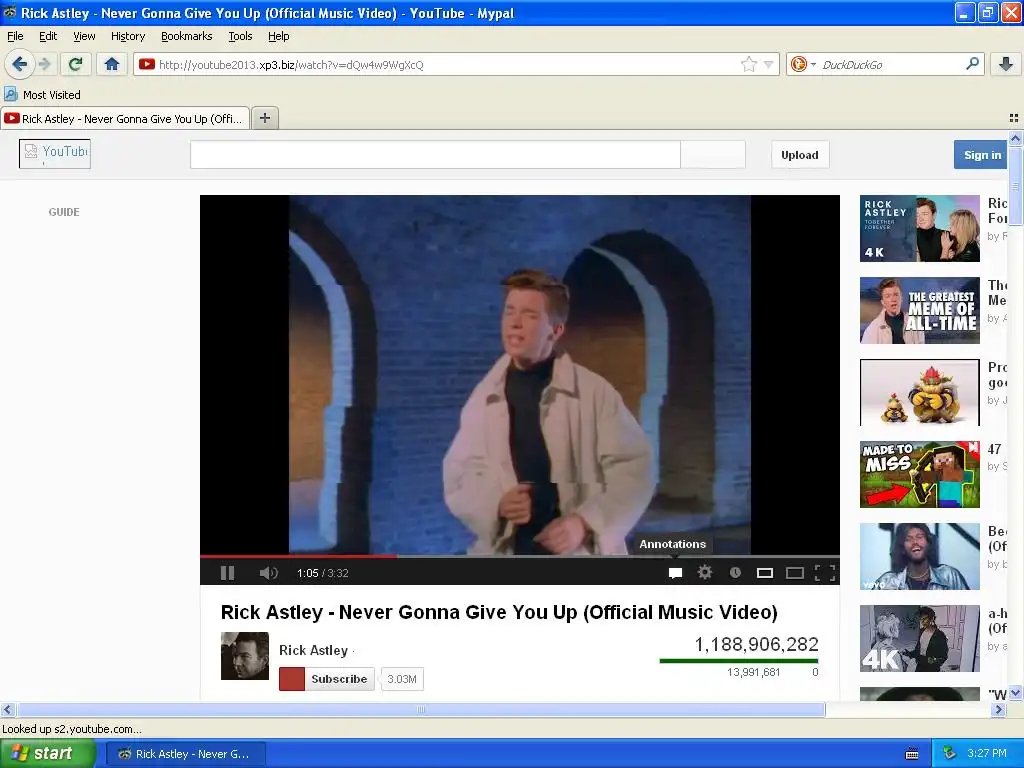Mute the video volume speaker
The width and height of the screenshot is (1024, 768).
click(268, 573)
